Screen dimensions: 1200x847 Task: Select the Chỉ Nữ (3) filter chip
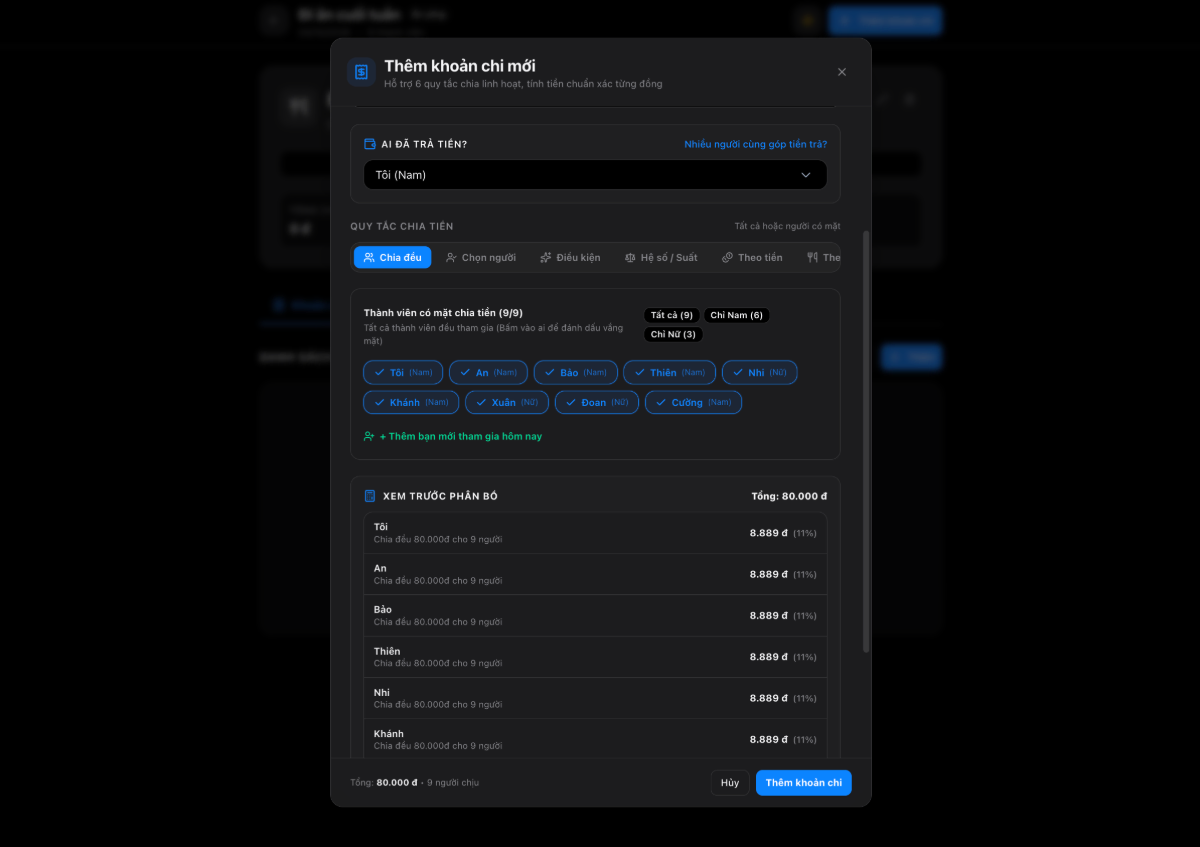click(673, 334)
